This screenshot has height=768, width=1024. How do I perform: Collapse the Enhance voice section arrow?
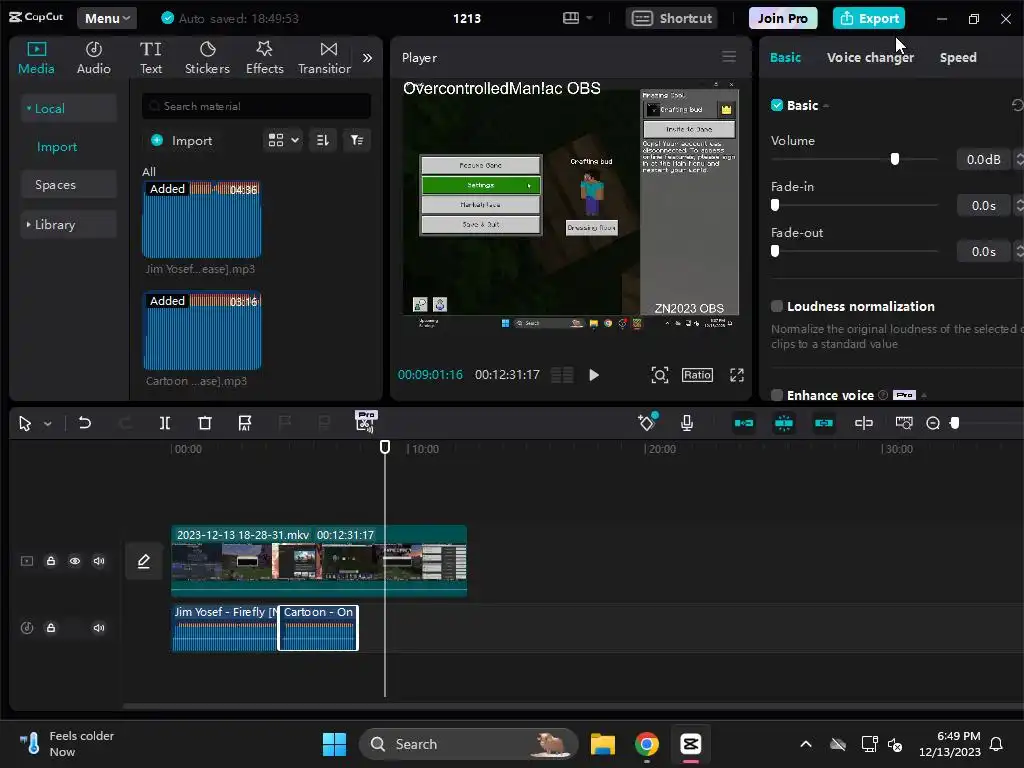pyautogui.click(x=924, y=396)
